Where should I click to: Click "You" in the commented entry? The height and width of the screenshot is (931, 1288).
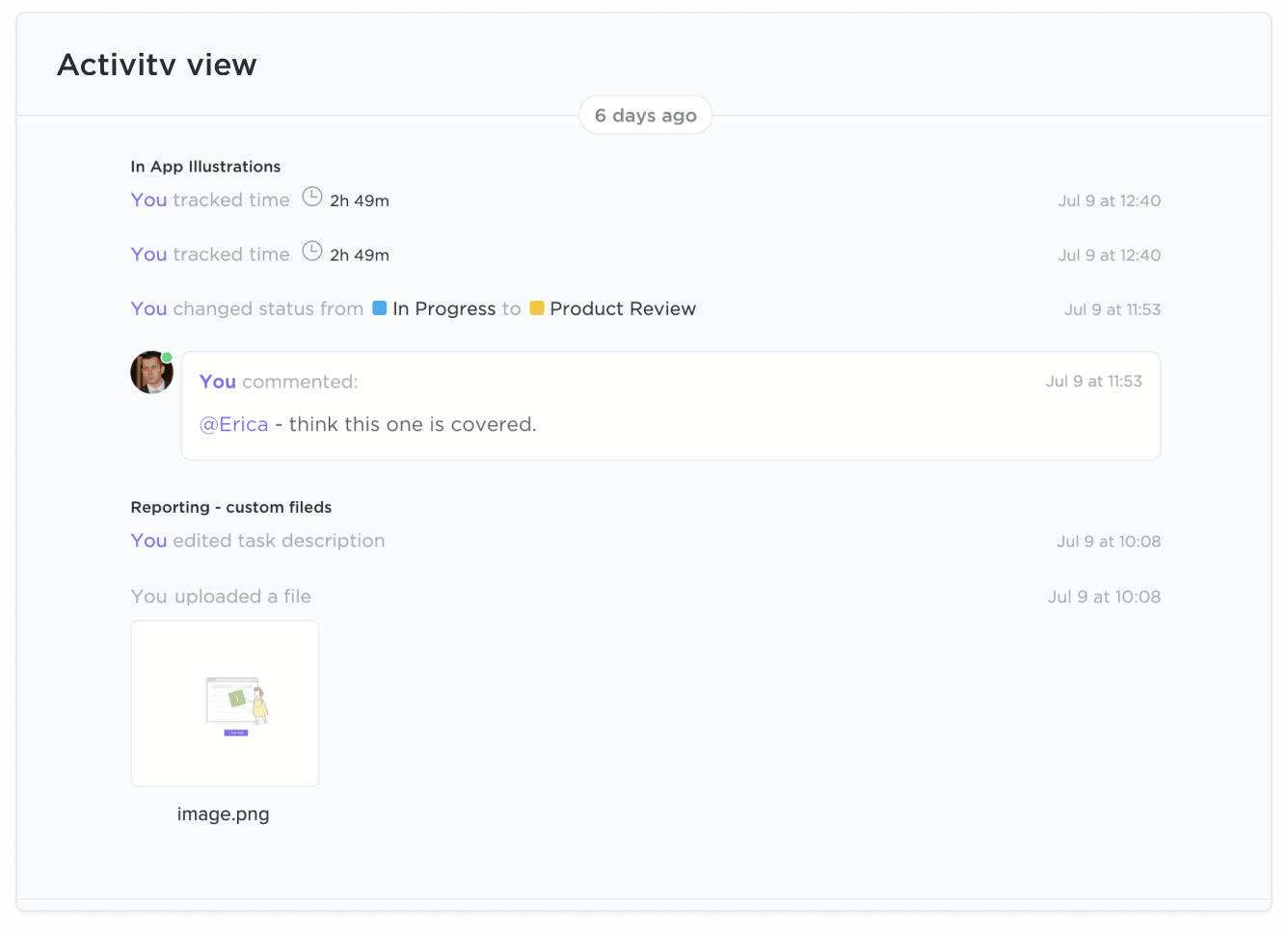(x=218, y=382)
